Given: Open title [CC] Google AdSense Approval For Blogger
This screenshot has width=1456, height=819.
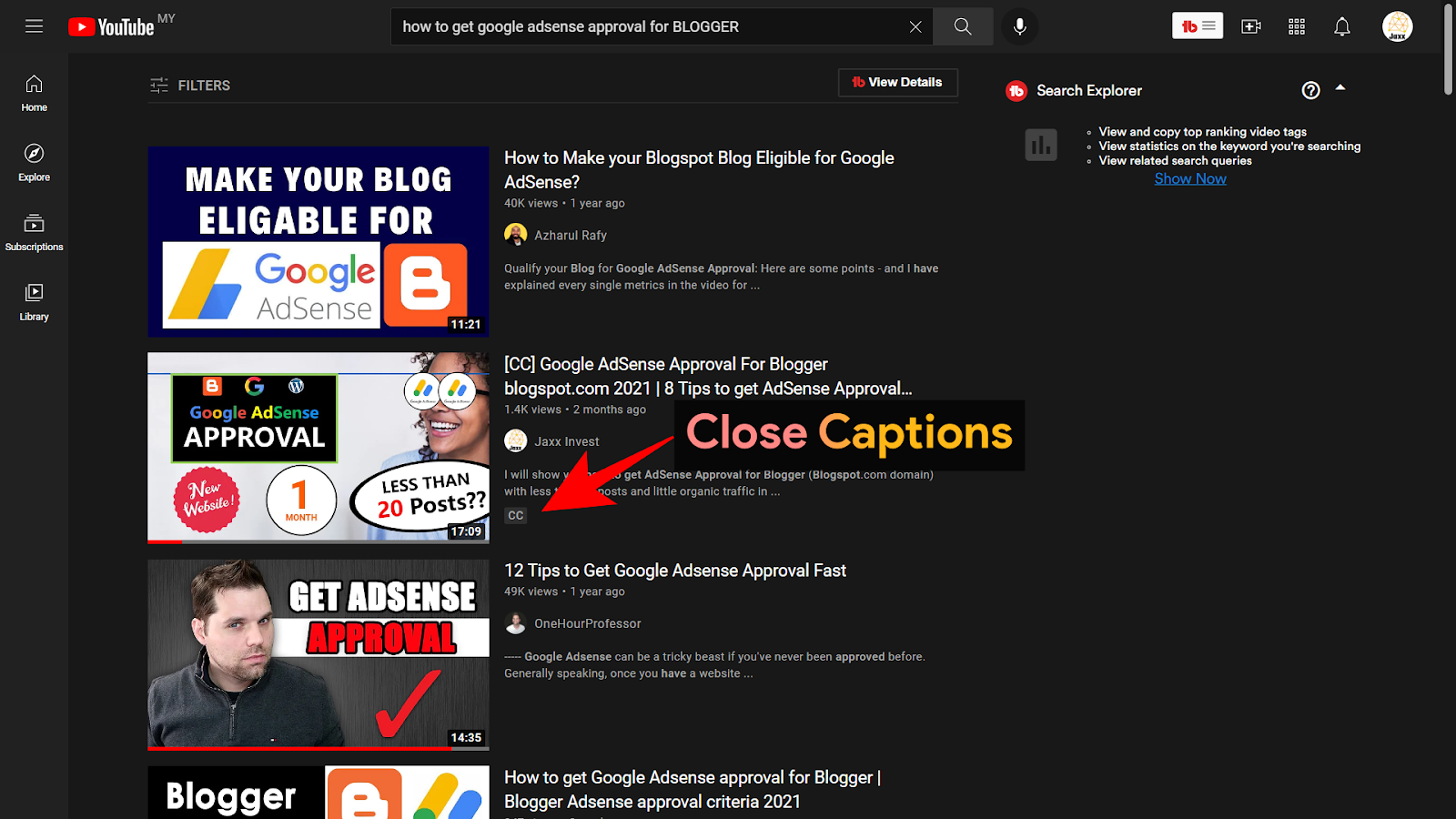Looking at the screenshot, I should 708,376.
